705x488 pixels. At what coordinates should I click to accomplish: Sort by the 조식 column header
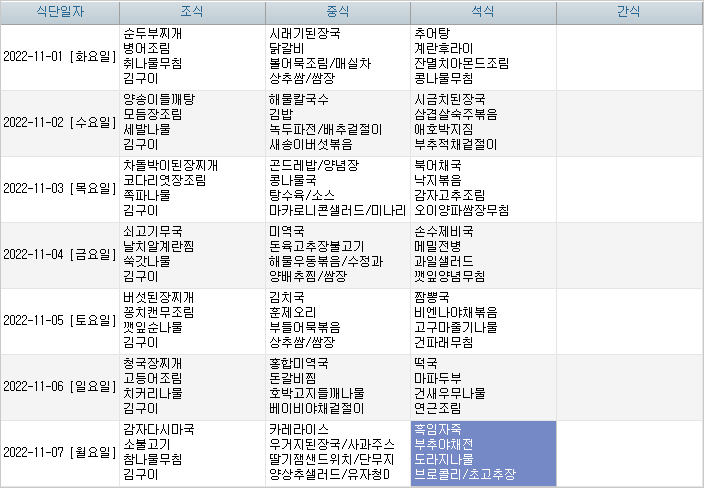click(192, 12)
